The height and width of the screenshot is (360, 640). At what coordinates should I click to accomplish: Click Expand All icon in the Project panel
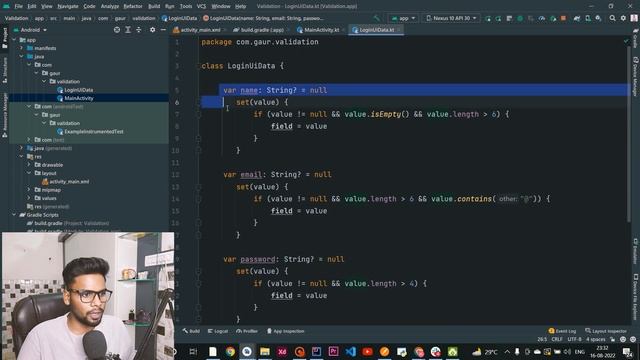[128, 30]
